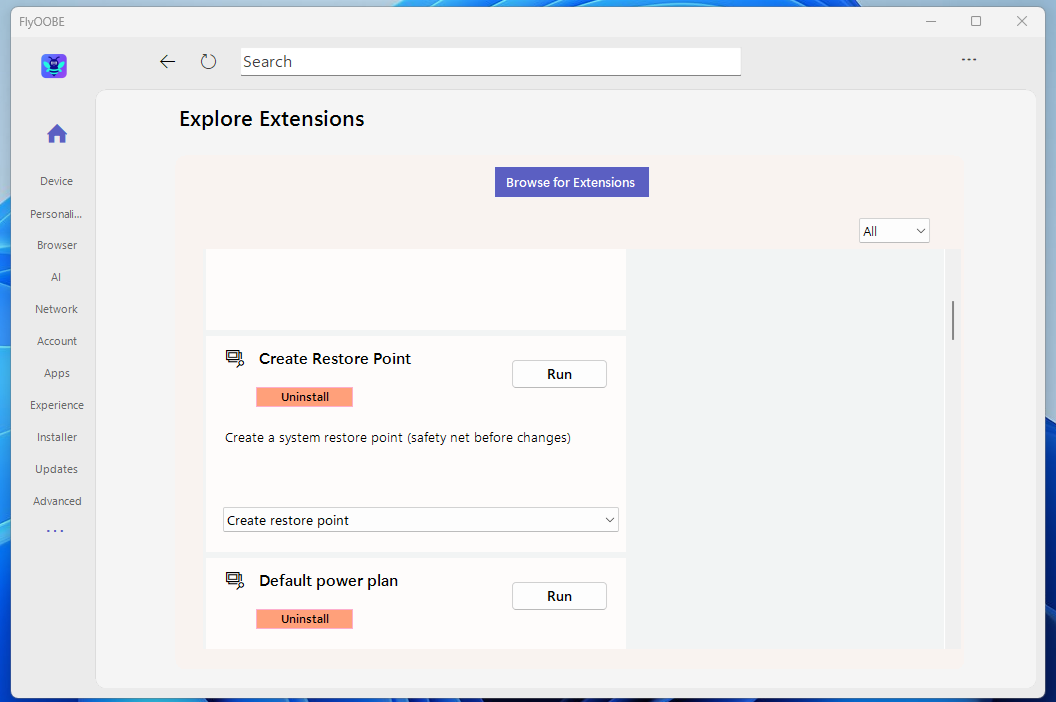Image resolution: width=1056 pixels, height=702 pixels.
Task: Select Installer in the sidebar
Action: [57, 437]
